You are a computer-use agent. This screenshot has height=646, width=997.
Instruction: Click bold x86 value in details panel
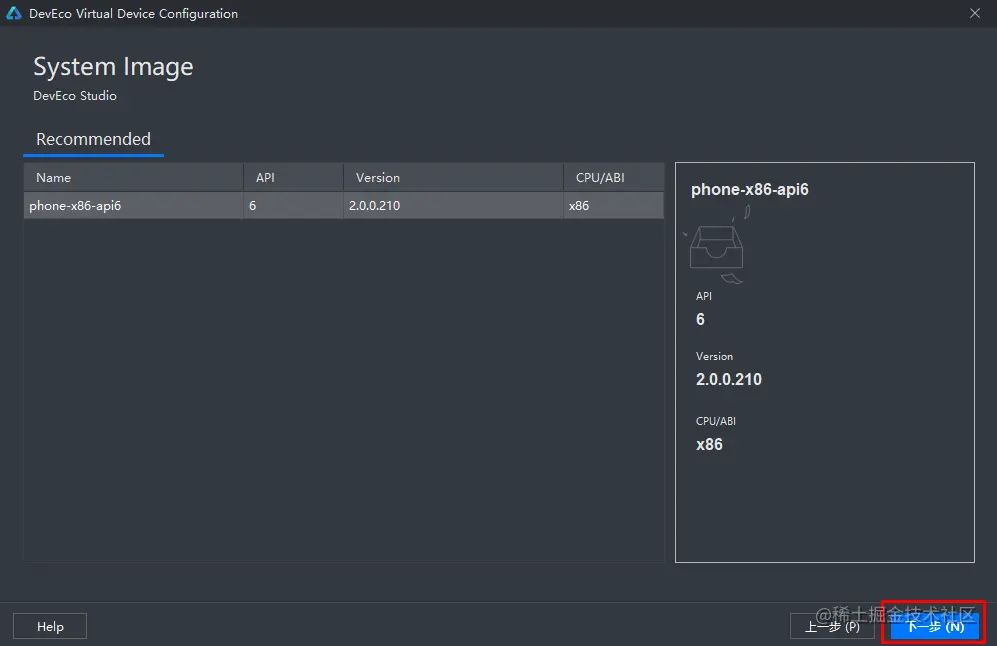coord(709,444)
